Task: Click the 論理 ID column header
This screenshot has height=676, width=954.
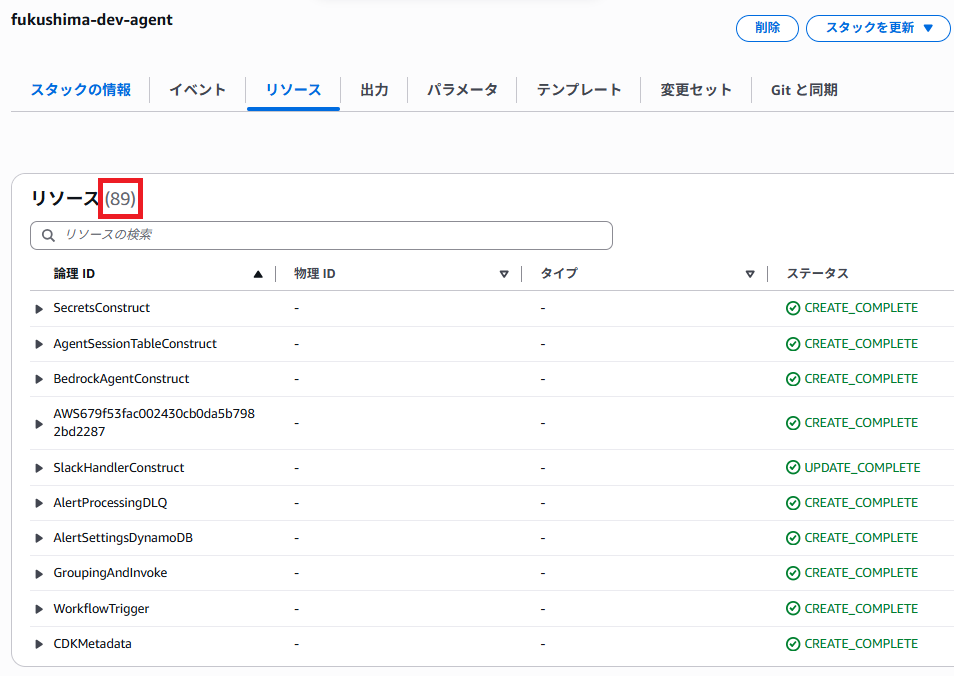Action: [x=74, y=274]
